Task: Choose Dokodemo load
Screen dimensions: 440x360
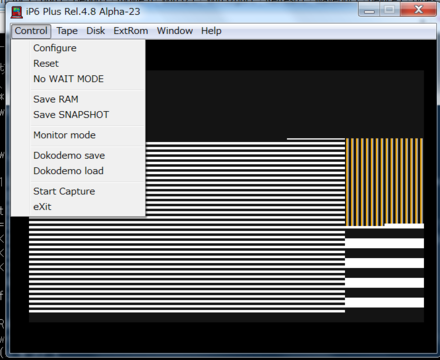Action: click(x=78, y=171)
